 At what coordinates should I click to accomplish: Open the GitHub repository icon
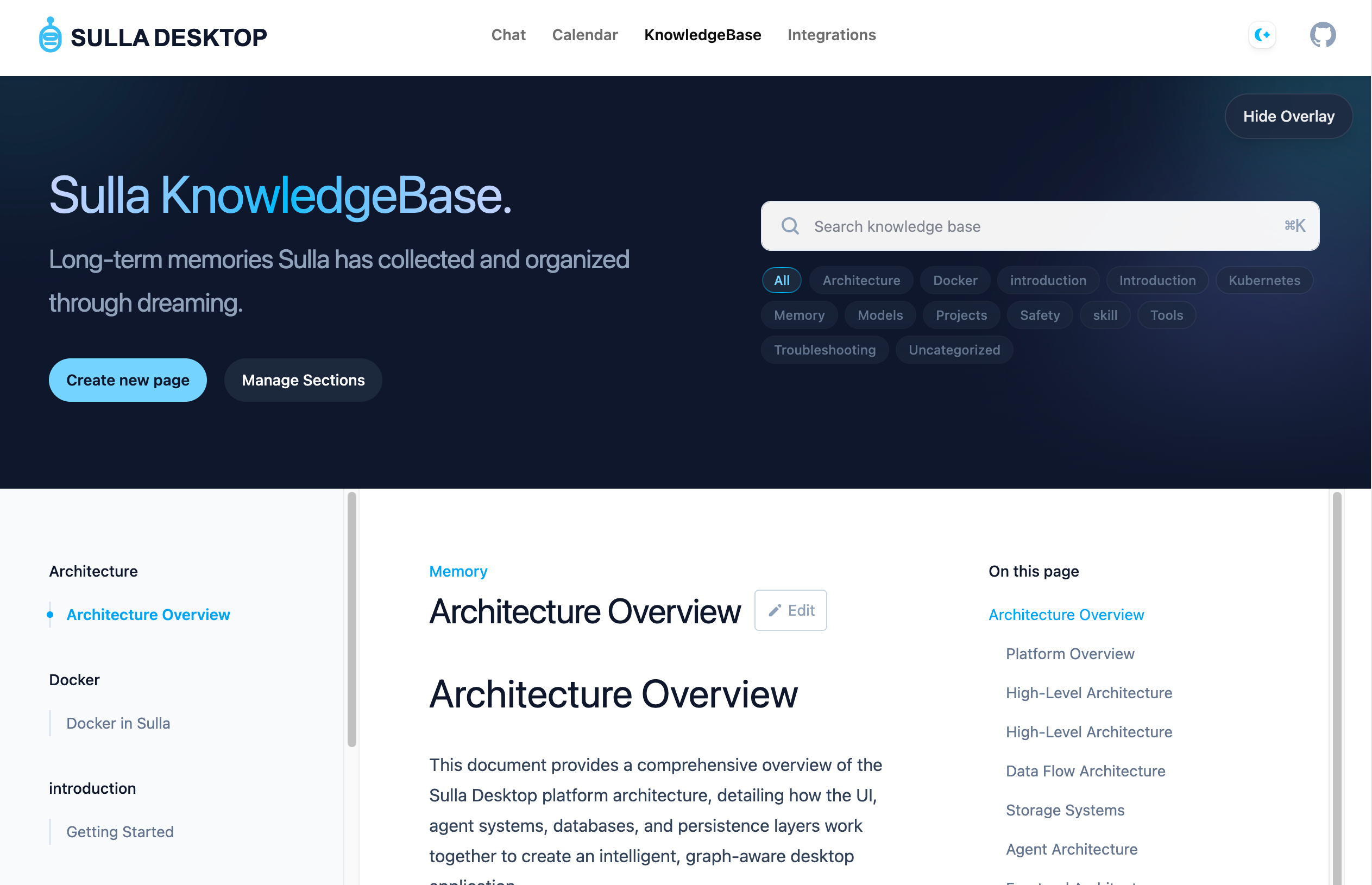pyautogui.click(x=1323, y=35)
